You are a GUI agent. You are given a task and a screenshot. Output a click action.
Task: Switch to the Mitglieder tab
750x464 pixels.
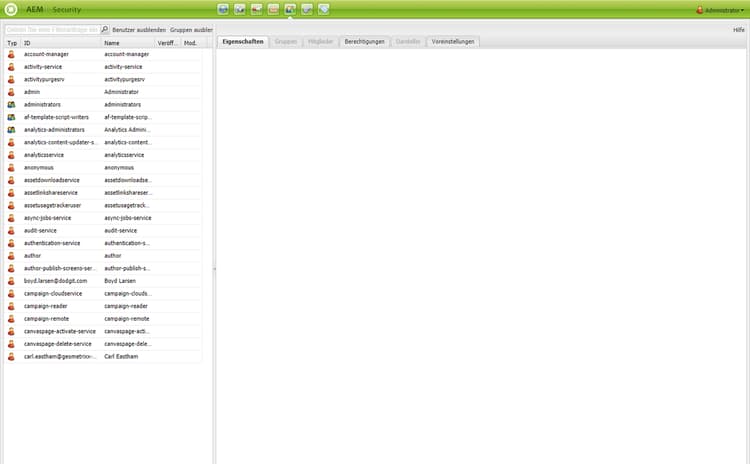click(x=320, y=42)
